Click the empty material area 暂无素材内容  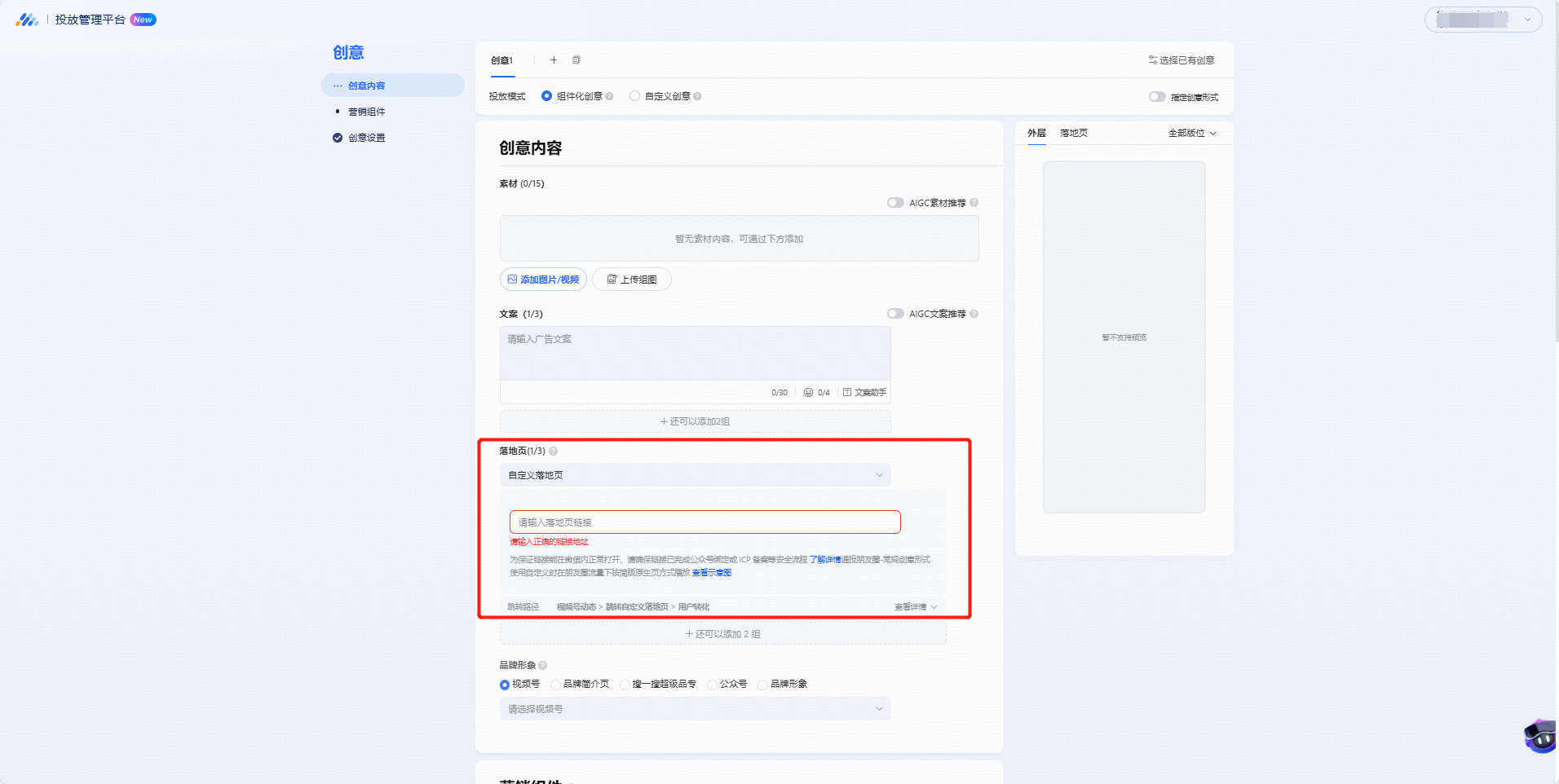[739, 239]
